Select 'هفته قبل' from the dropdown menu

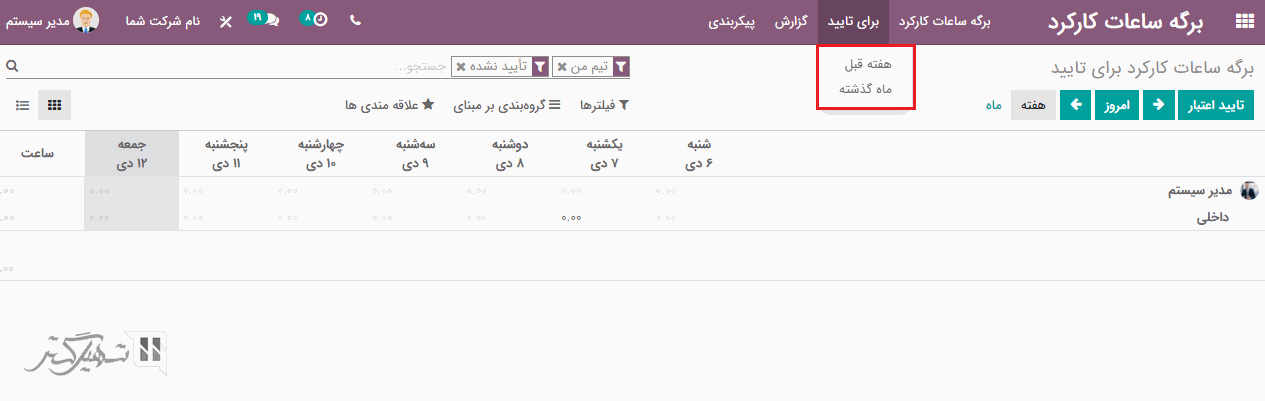tap(867, 64)
